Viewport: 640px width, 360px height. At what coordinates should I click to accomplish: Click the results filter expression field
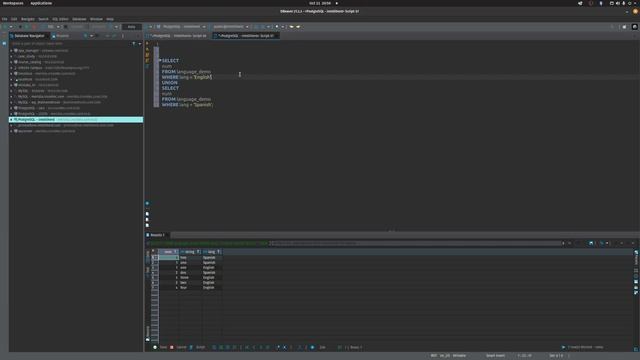pyautogui.click(x=415, y=243)
